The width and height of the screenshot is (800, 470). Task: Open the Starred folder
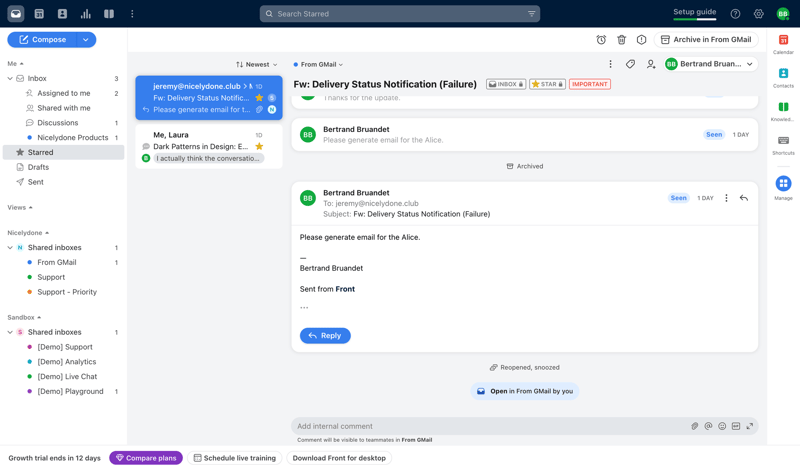[64, 152]
